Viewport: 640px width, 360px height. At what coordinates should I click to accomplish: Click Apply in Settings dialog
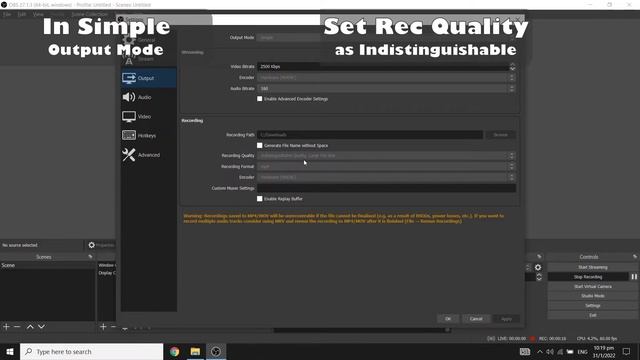(506, 319)
